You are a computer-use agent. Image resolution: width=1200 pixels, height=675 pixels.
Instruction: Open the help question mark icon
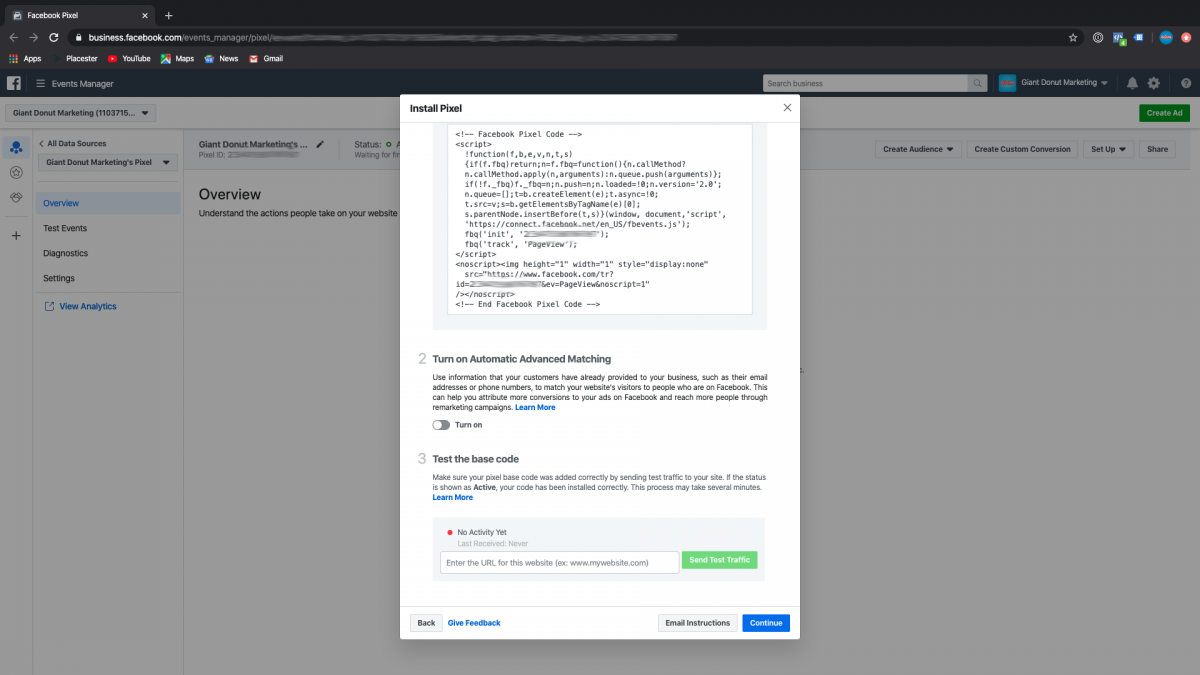pyautogui.click(x=1186, y=83)
